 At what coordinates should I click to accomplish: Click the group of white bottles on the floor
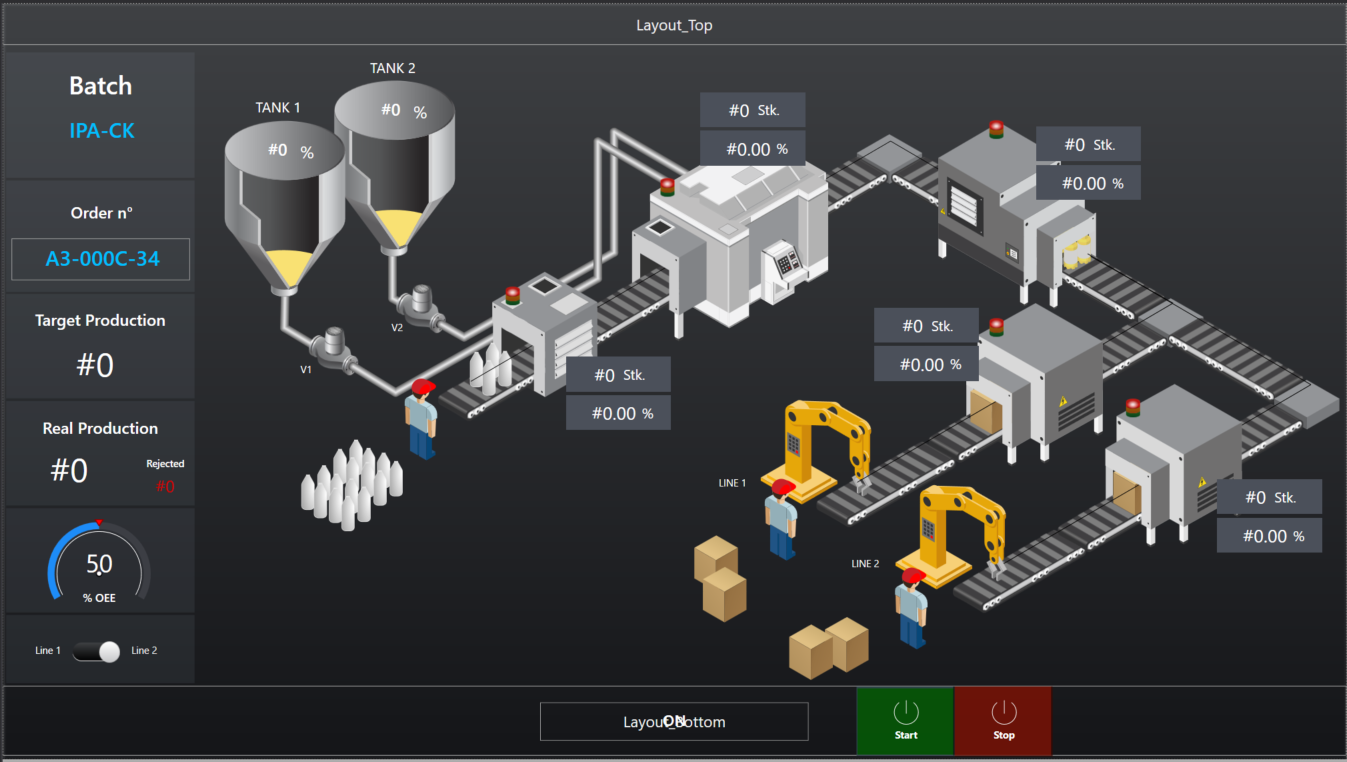[352, 487]
